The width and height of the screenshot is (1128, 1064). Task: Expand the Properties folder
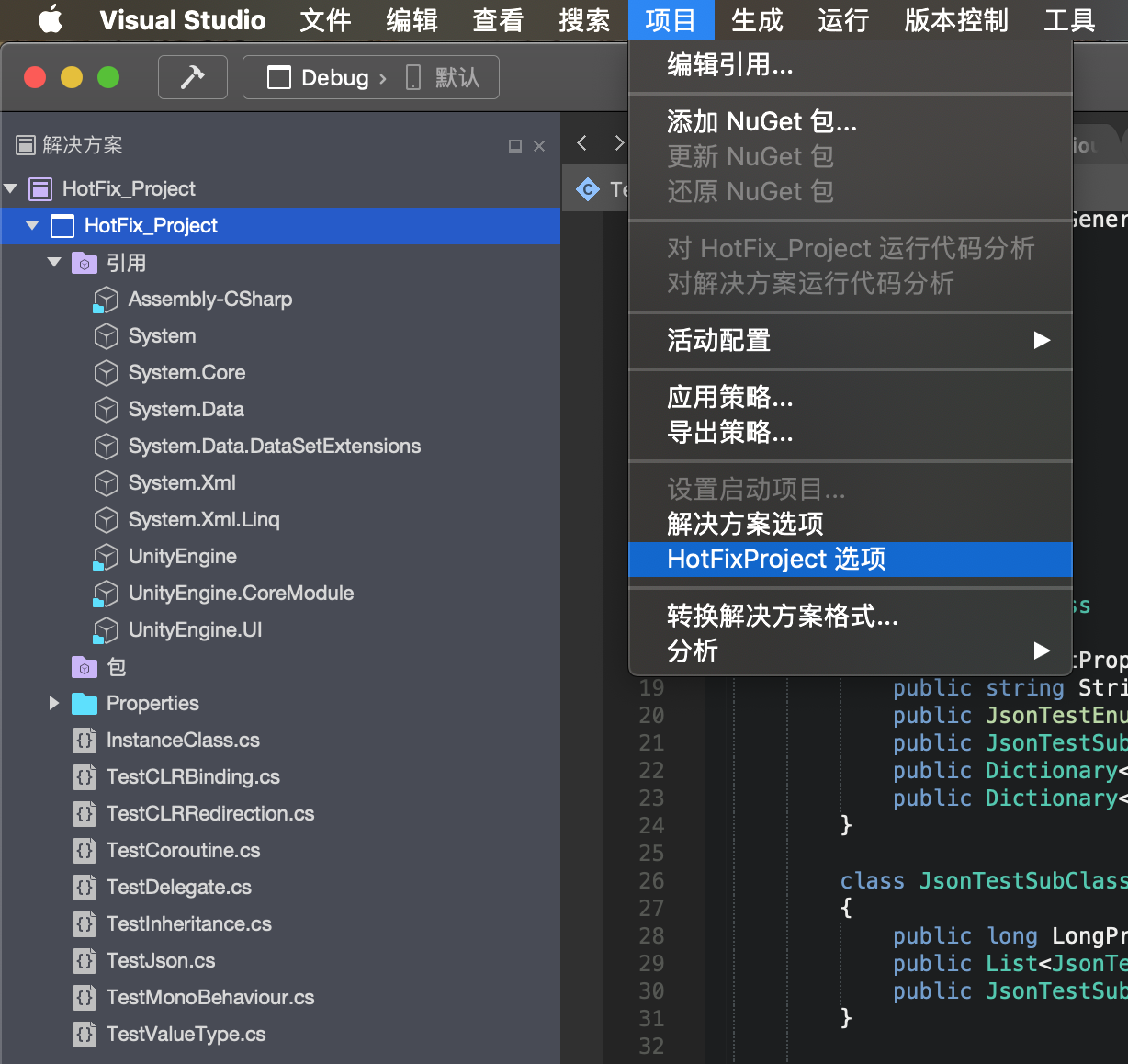pyautogui.click(x=54, y=703)
